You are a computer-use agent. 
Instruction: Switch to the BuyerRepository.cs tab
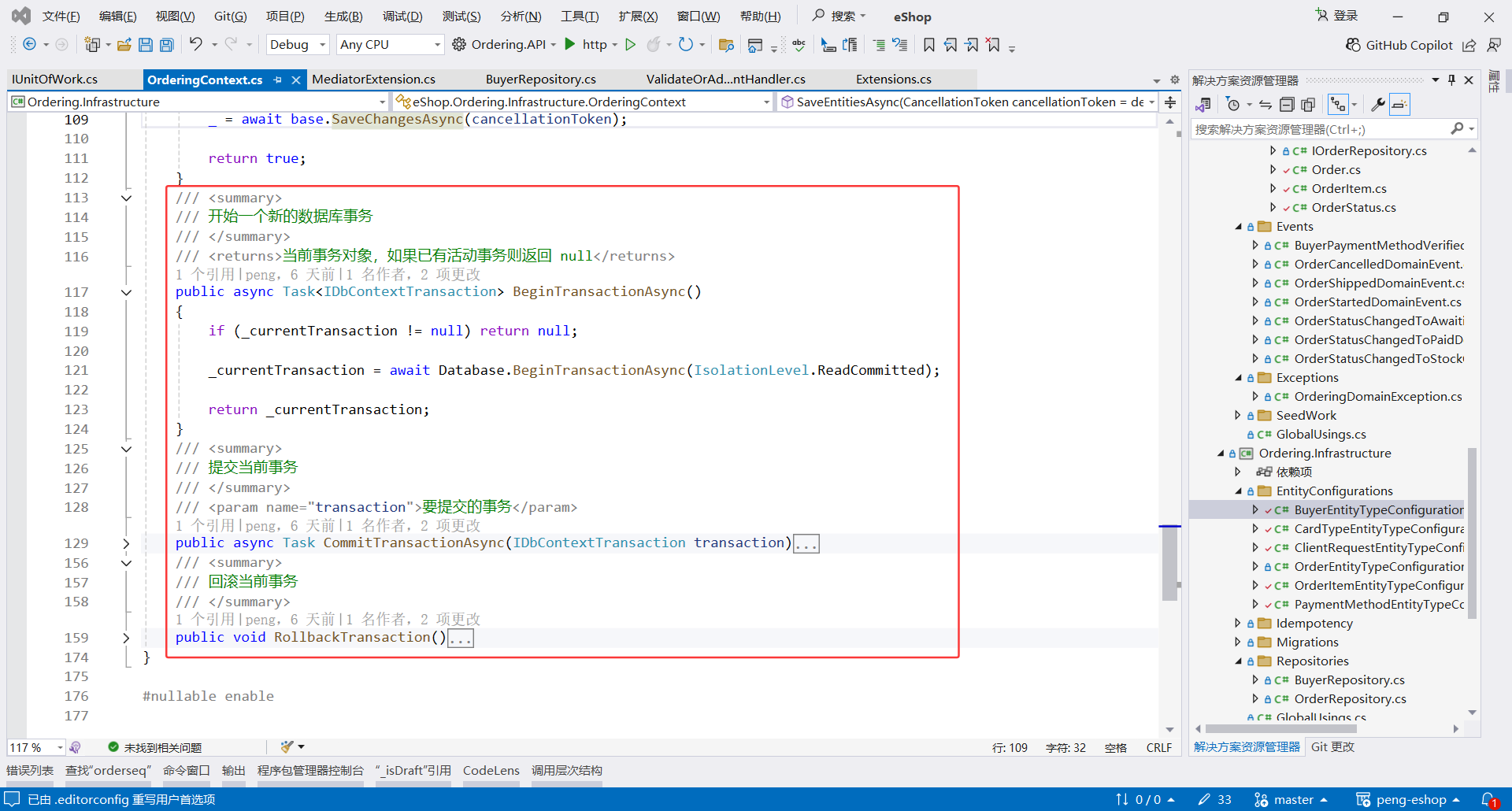point(540,79)
